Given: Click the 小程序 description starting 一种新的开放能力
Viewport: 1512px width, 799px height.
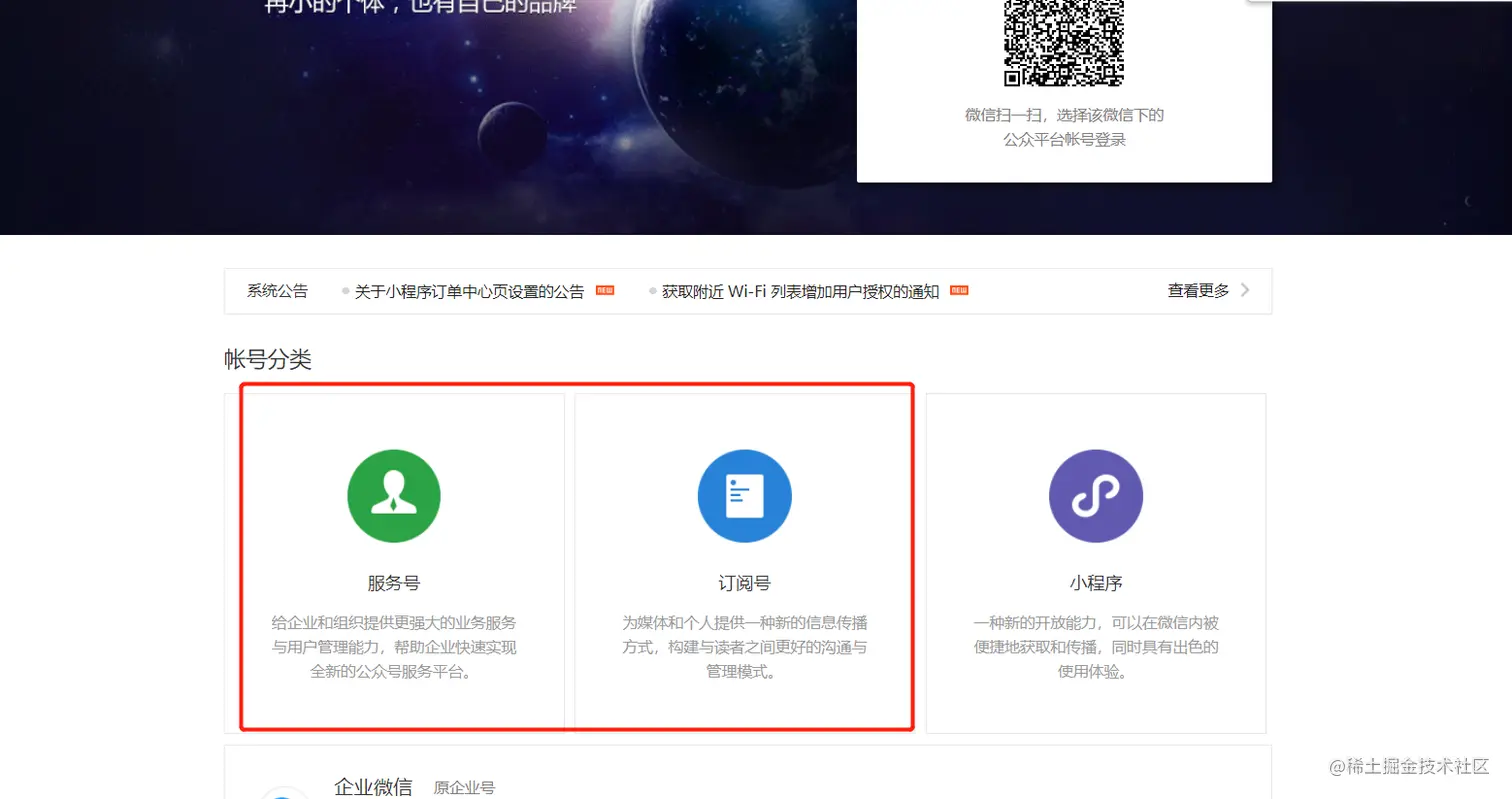Looking at the screenshot, I should point(1096,647).
